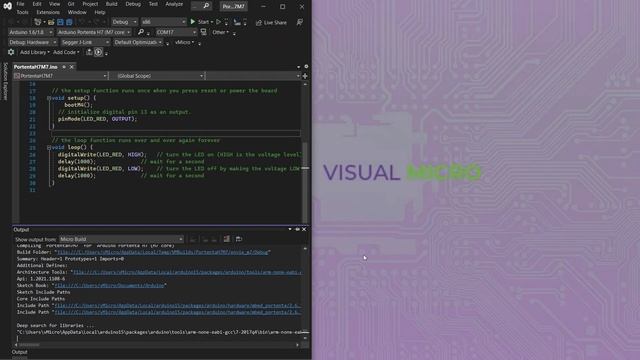The width and height of the screenshot is (640, 360).
Task: Open the Extensions menu
Action: click(x=48, y=13)
